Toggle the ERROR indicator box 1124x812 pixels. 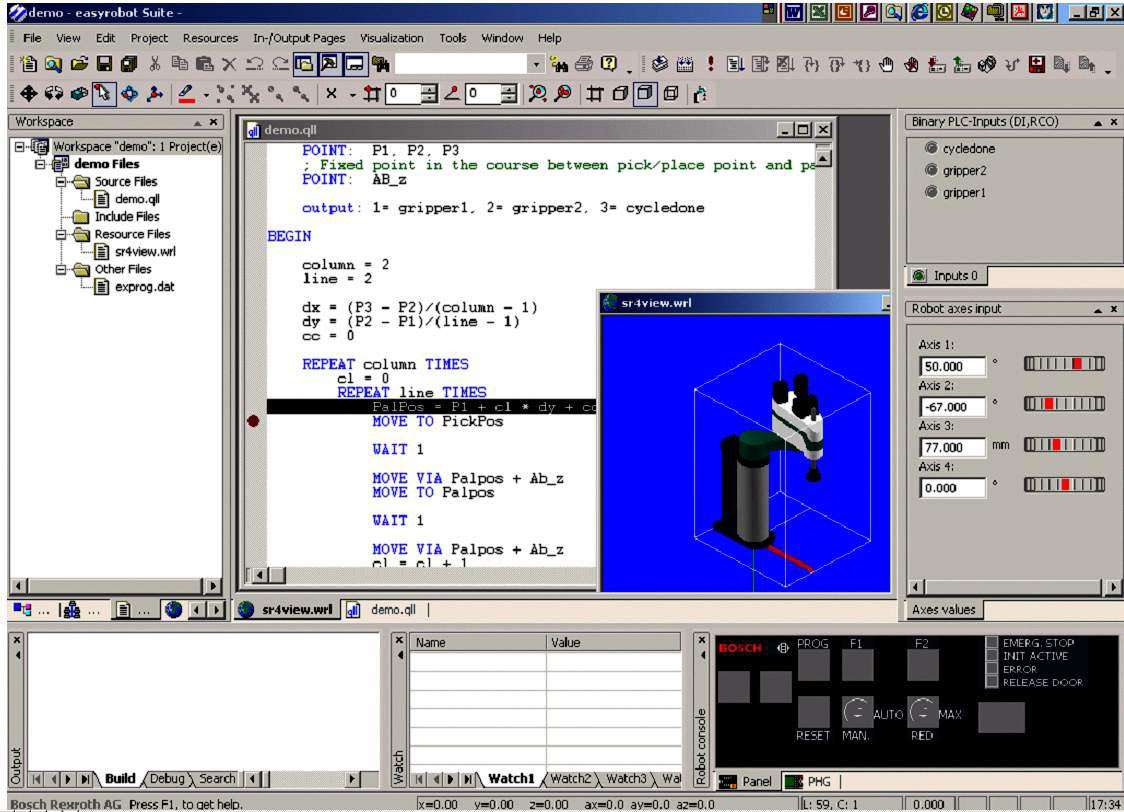coord(992,669)
